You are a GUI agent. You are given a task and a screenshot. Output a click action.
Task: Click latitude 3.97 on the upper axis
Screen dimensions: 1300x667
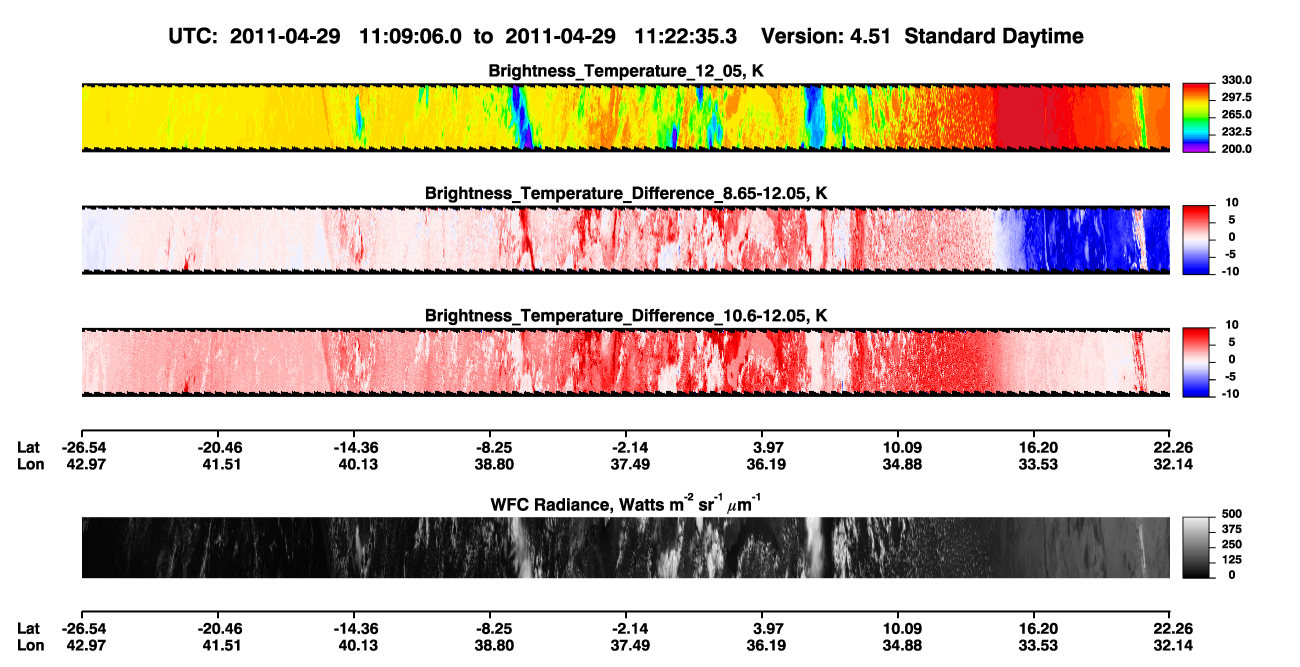(x=762, y=447)
